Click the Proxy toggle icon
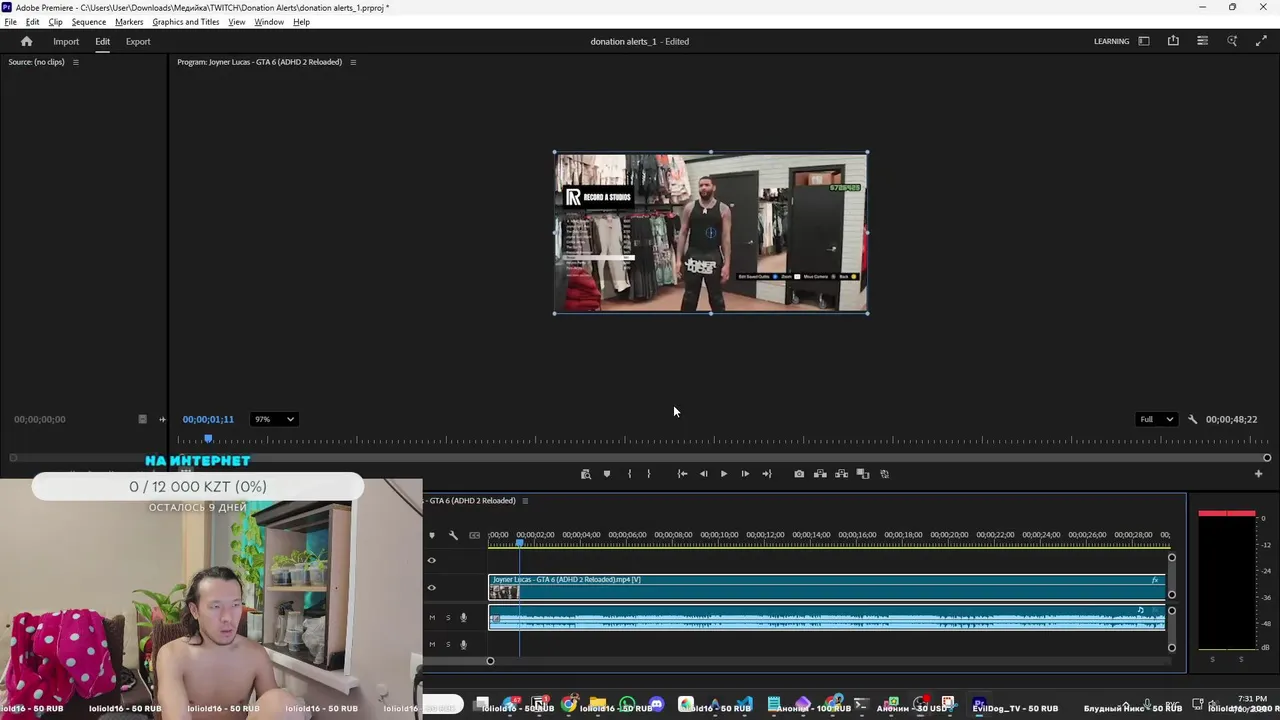The image size is (1280, 720). coord(884,474)
